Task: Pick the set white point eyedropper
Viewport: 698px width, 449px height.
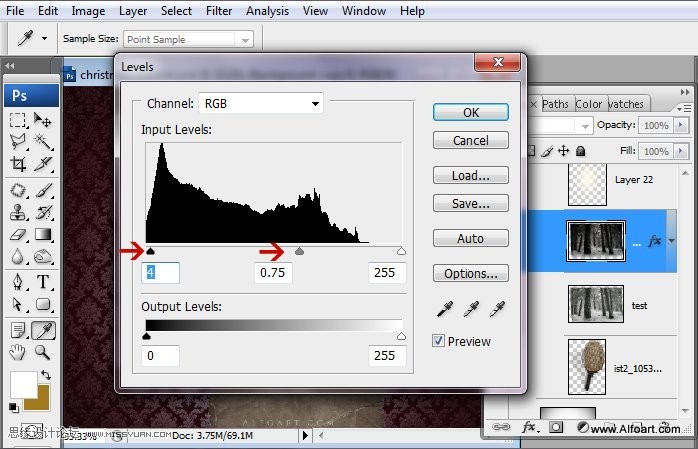Action: pos(497,309)
